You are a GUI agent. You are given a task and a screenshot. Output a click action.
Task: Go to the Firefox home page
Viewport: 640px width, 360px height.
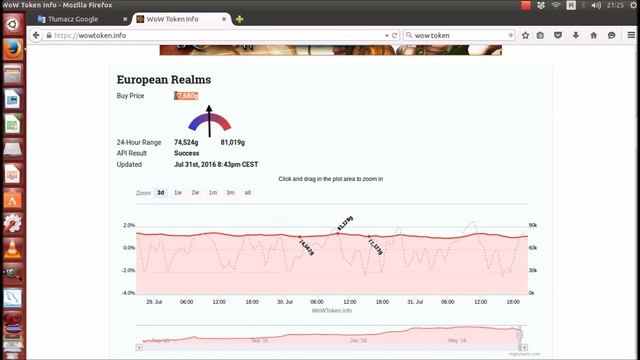pyautogui.click(x=593, y=36)
